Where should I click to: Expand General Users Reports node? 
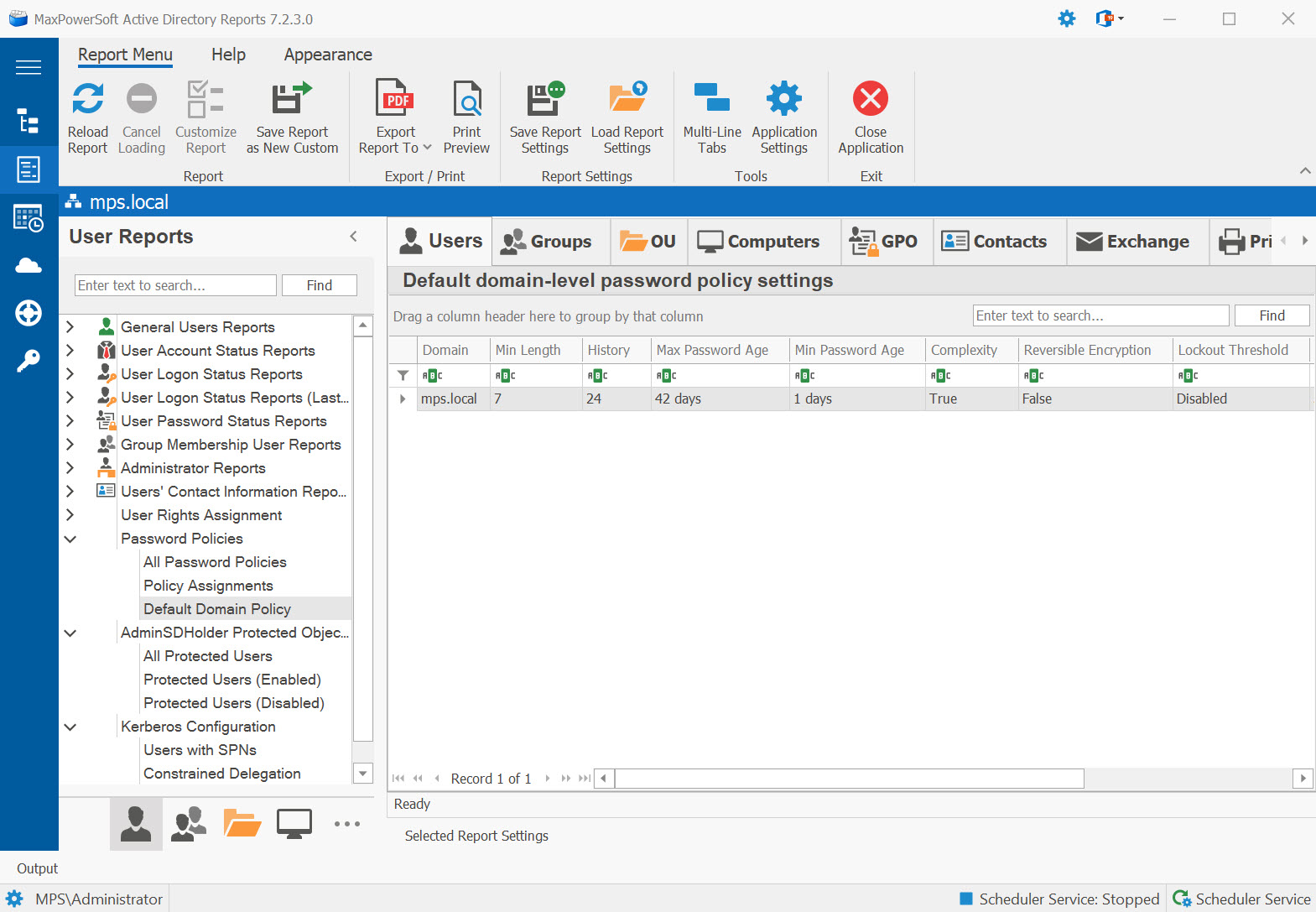click(70, 327)
